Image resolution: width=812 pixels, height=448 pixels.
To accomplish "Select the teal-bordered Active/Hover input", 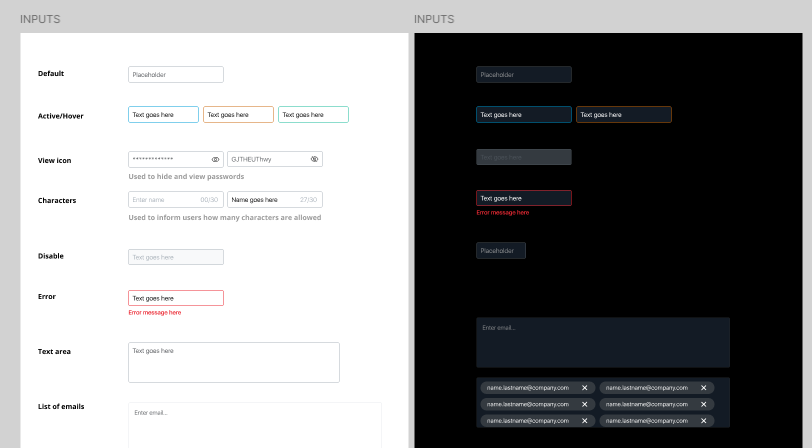I will [x=313, y=114].
